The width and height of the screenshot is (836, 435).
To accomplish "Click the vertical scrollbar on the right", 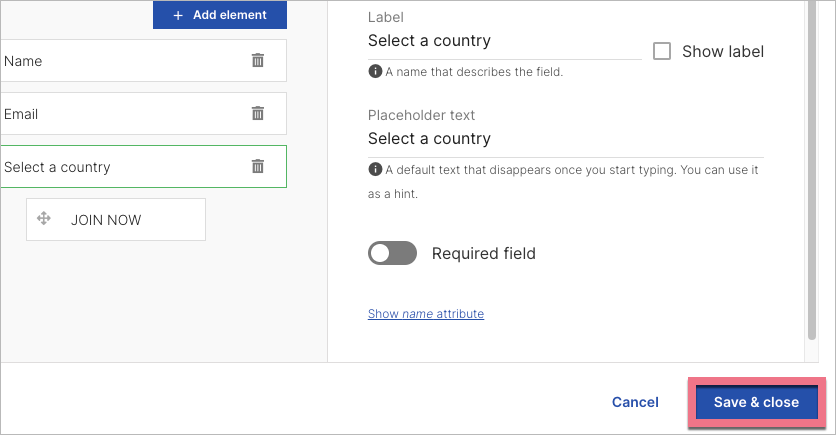I will coord(810,170).
